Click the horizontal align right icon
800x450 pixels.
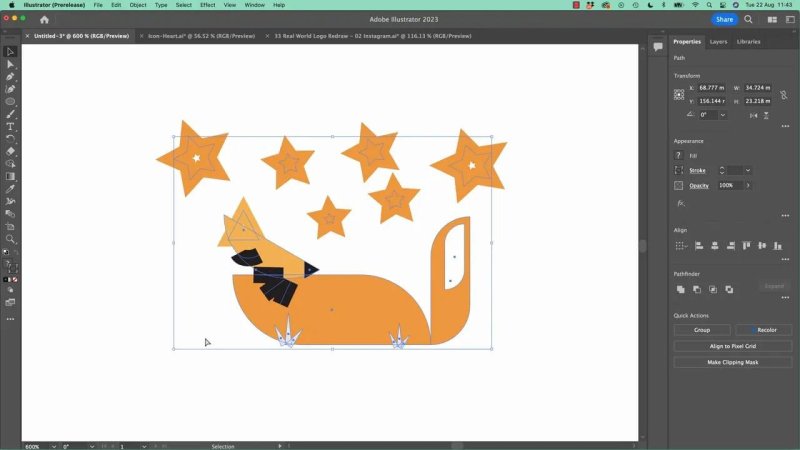tap(731, 246)
